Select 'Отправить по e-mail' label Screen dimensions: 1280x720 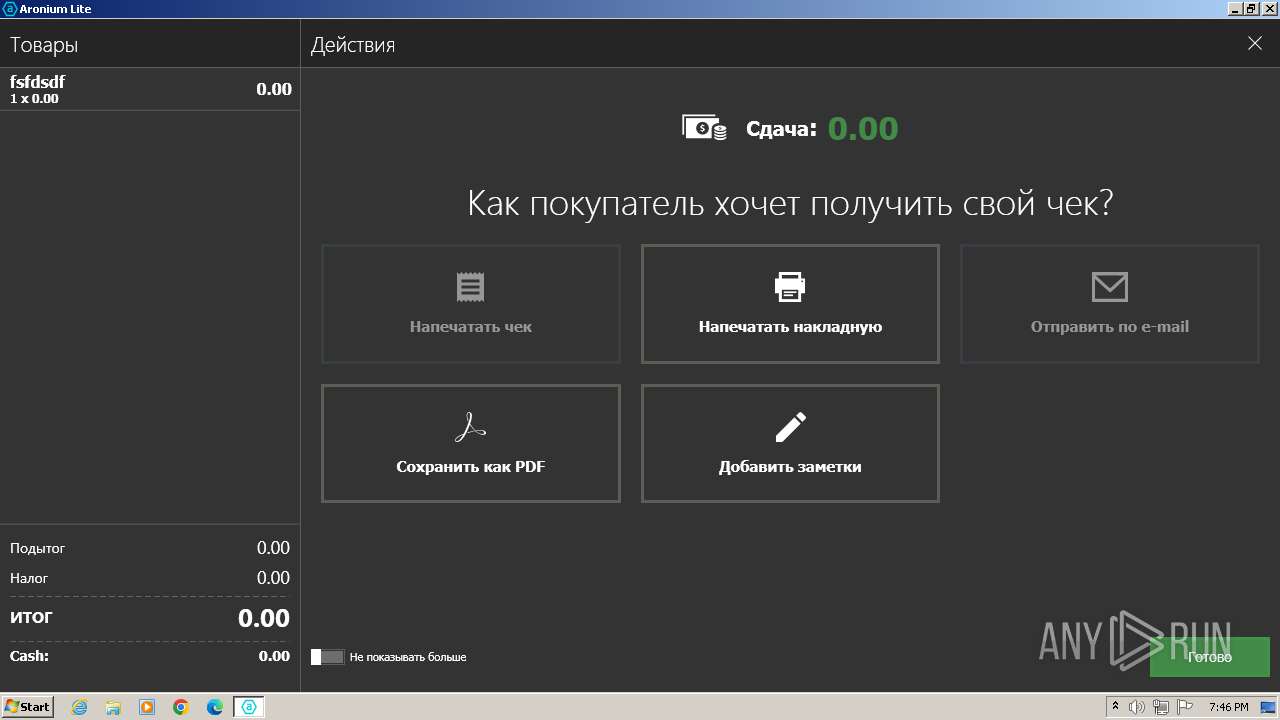click(x=1110, y=326)
